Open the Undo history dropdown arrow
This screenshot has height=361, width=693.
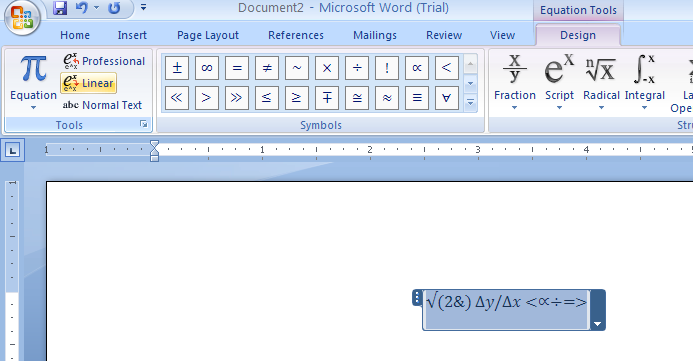pyautogui.click(x=96, y=8)
